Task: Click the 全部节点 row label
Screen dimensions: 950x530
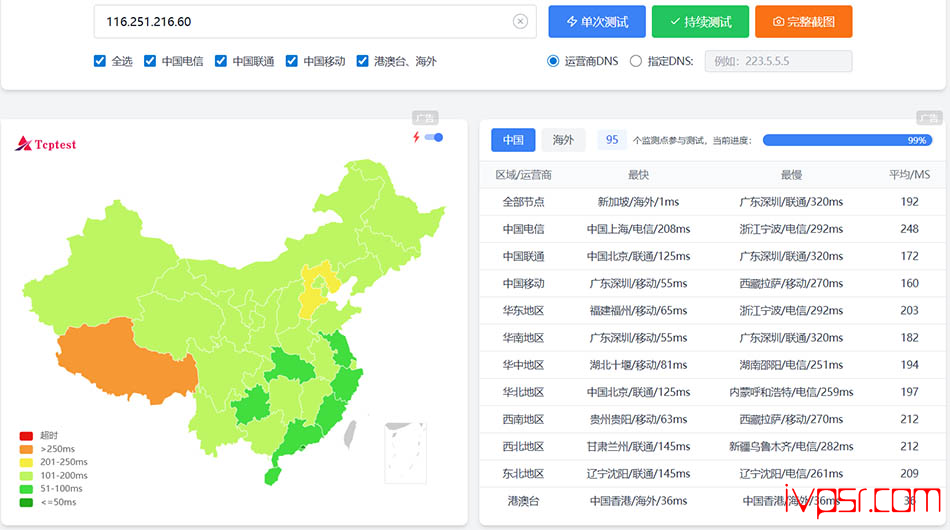Action: tap(523, 202)
